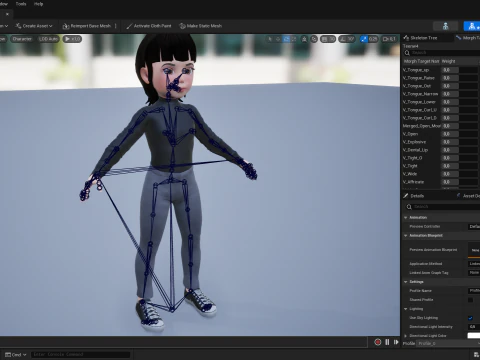480x360 pixels.
Task: Open the Cmd console type dropdown
Action: click(x=16, y=355)
